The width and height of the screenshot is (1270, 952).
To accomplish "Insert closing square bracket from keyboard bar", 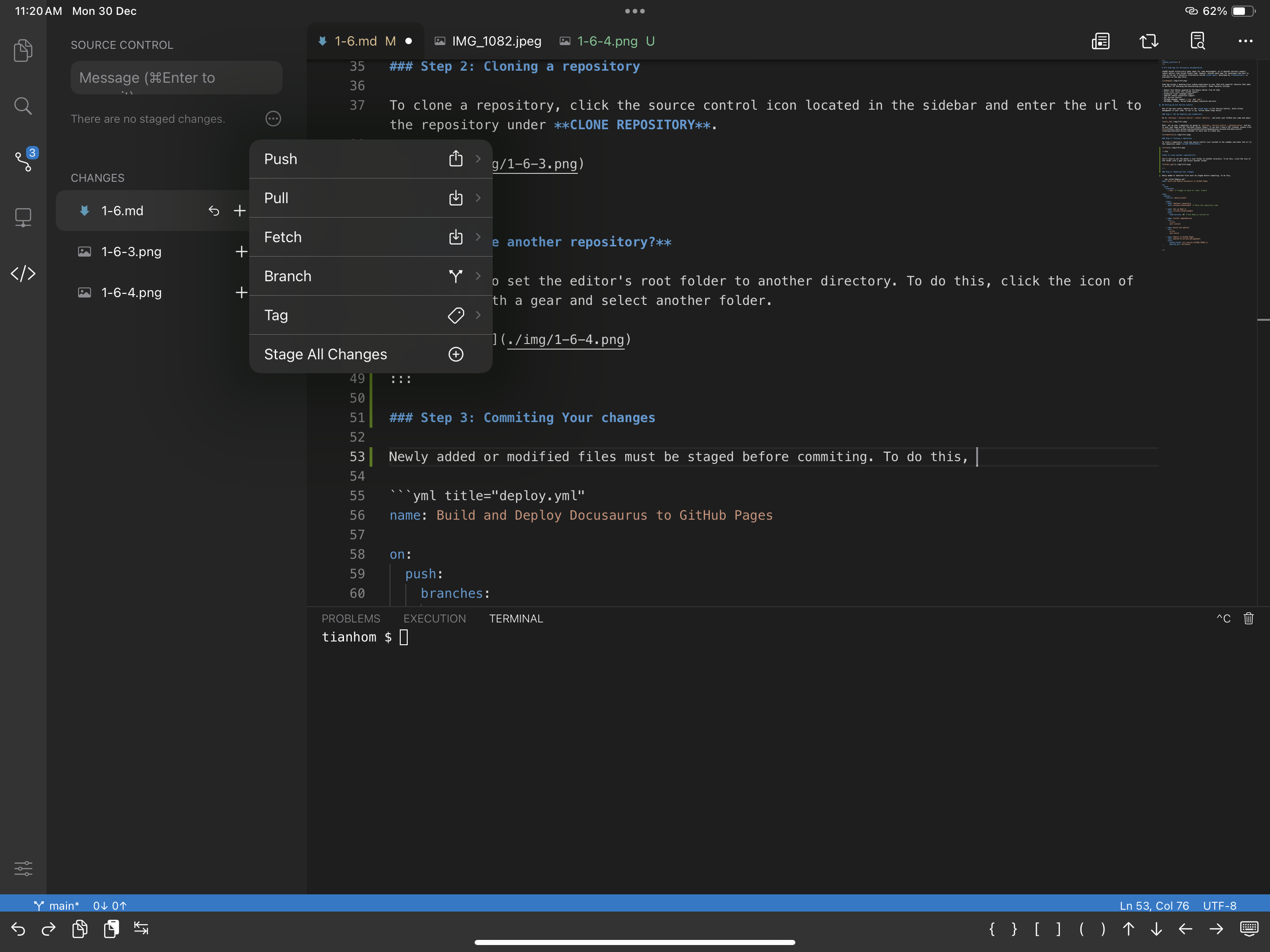I will coord(1058,928).
